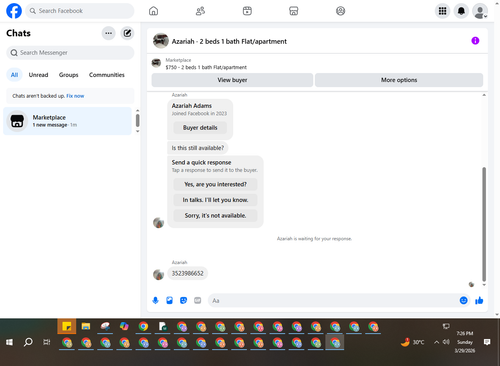The height and width of the screenshot is (366, 500).
Task: Open the 30°C weather widget
Action: (x=413, y=342)
